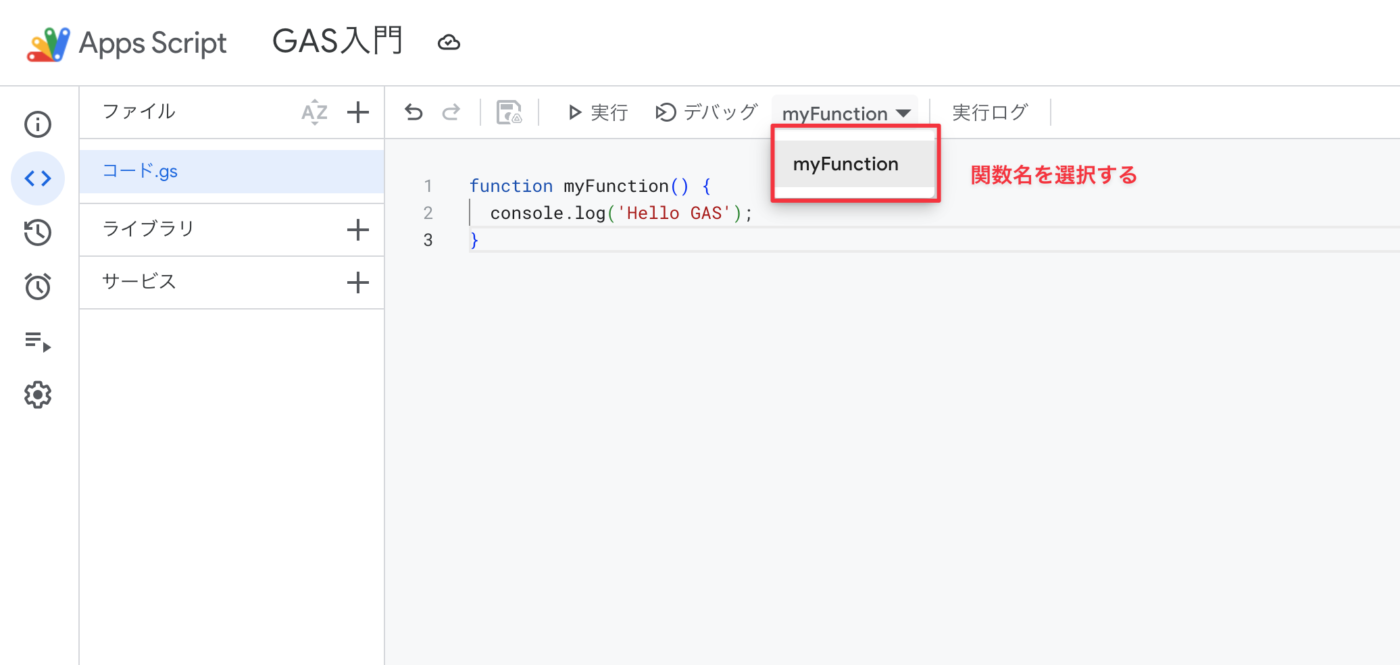Screen dimensions: 1400x665
Task: Click the Undo arrow in toolbar
Action: pos(413,113)
